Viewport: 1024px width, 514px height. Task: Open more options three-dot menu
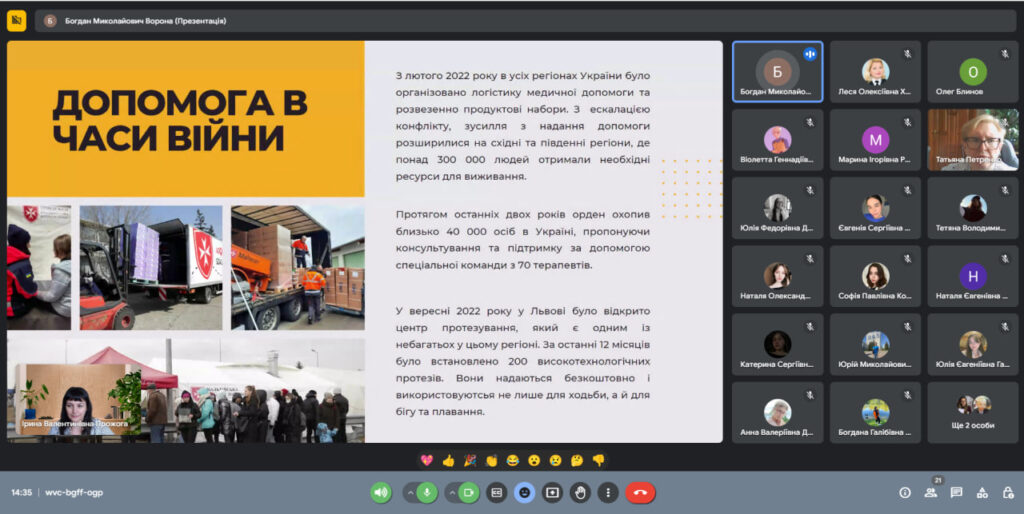tap(608, 492)
